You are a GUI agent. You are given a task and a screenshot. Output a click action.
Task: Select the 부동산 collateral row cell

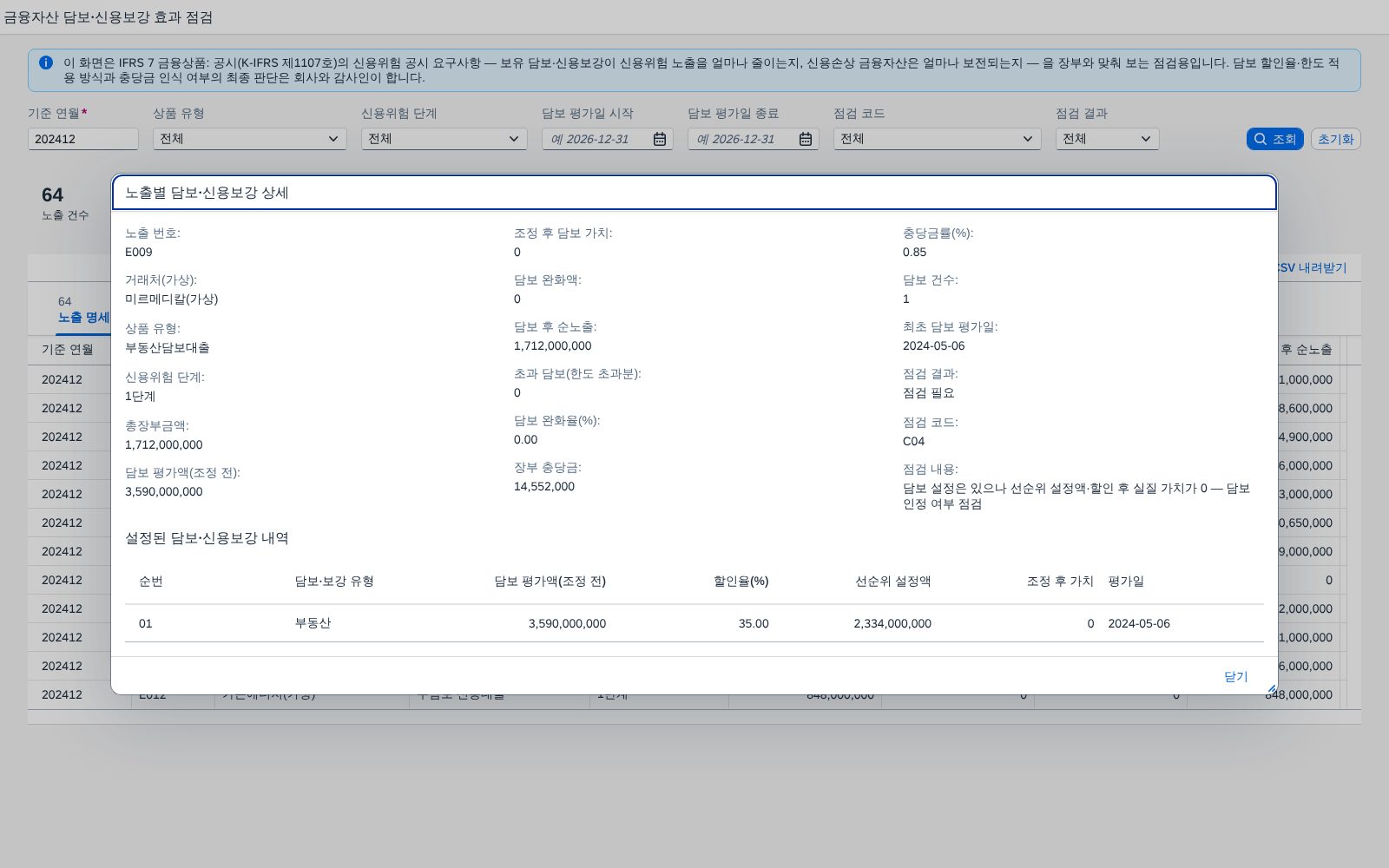(x=313, y=623)
